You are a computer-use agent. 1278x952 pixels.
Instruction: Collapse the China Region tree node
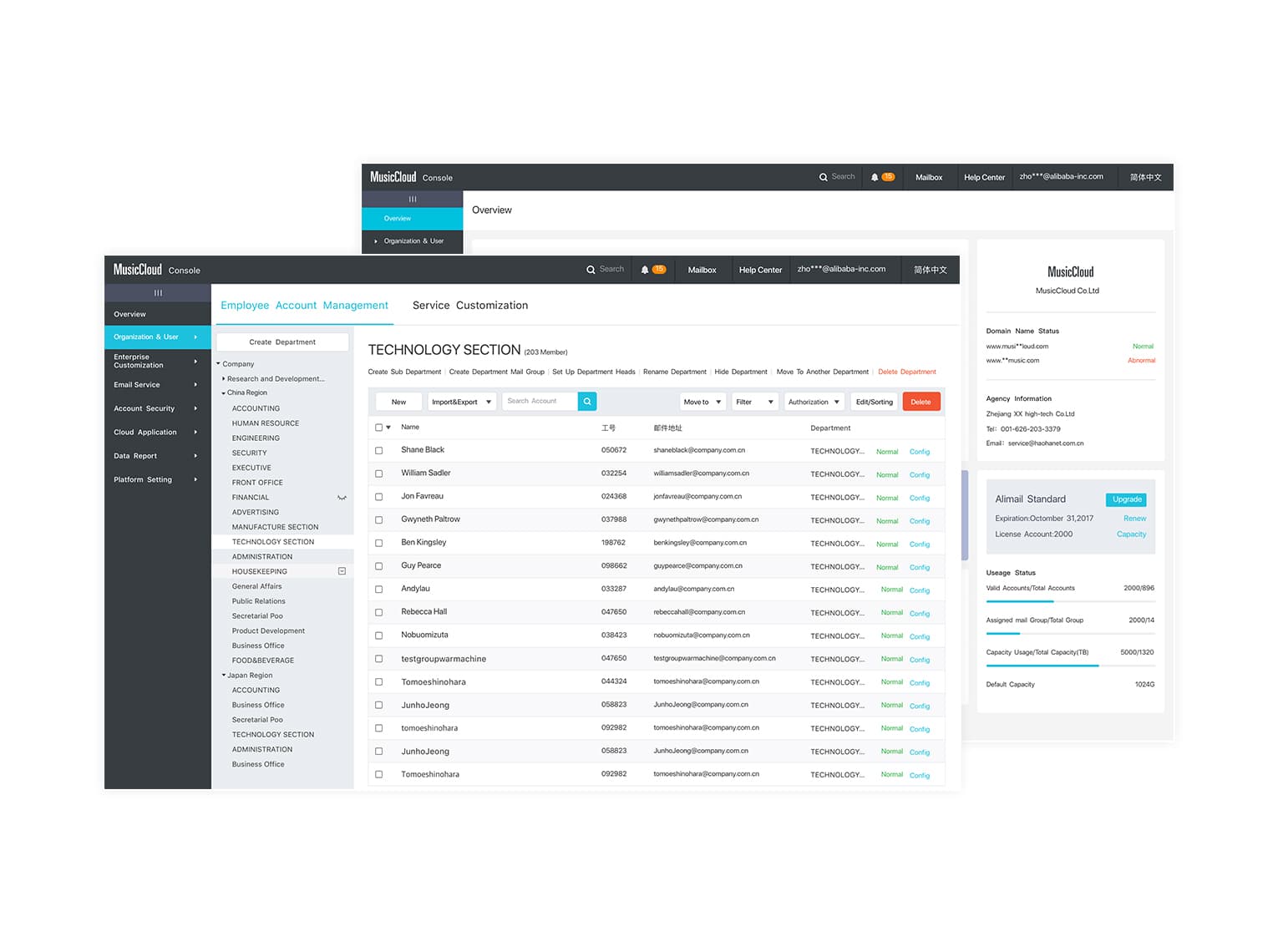[224, 393]
